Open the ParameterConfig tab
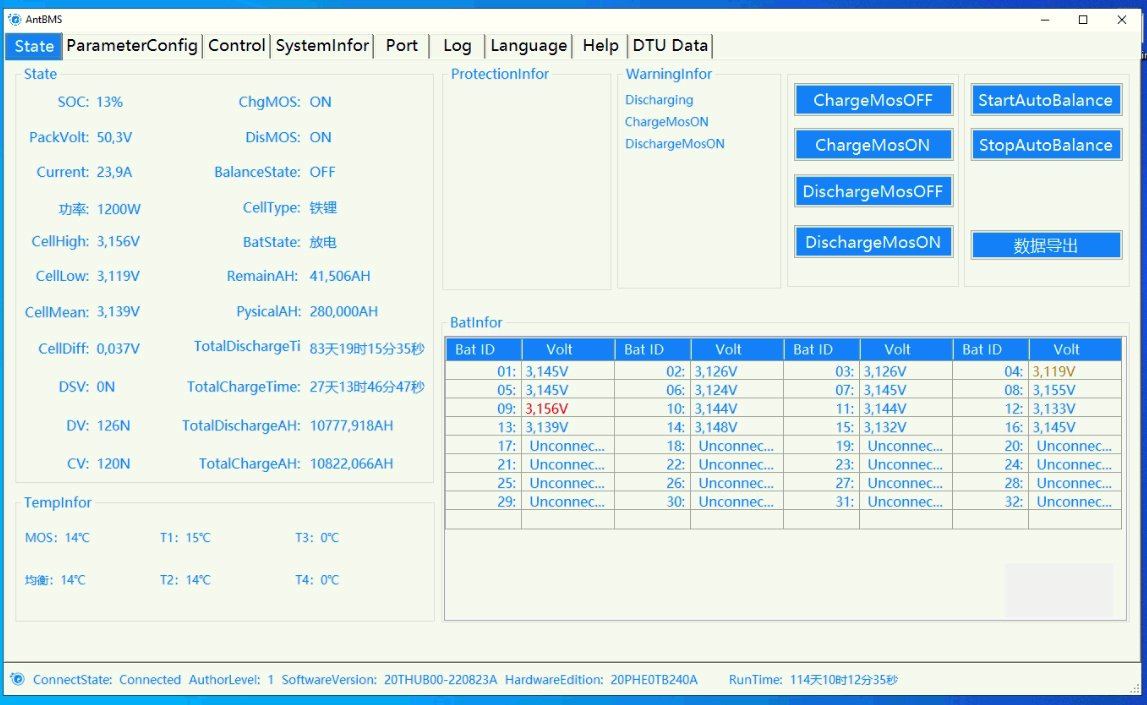Image resolution: width=1147 pixels, height=705 pixels. click(x=132, y=46)
